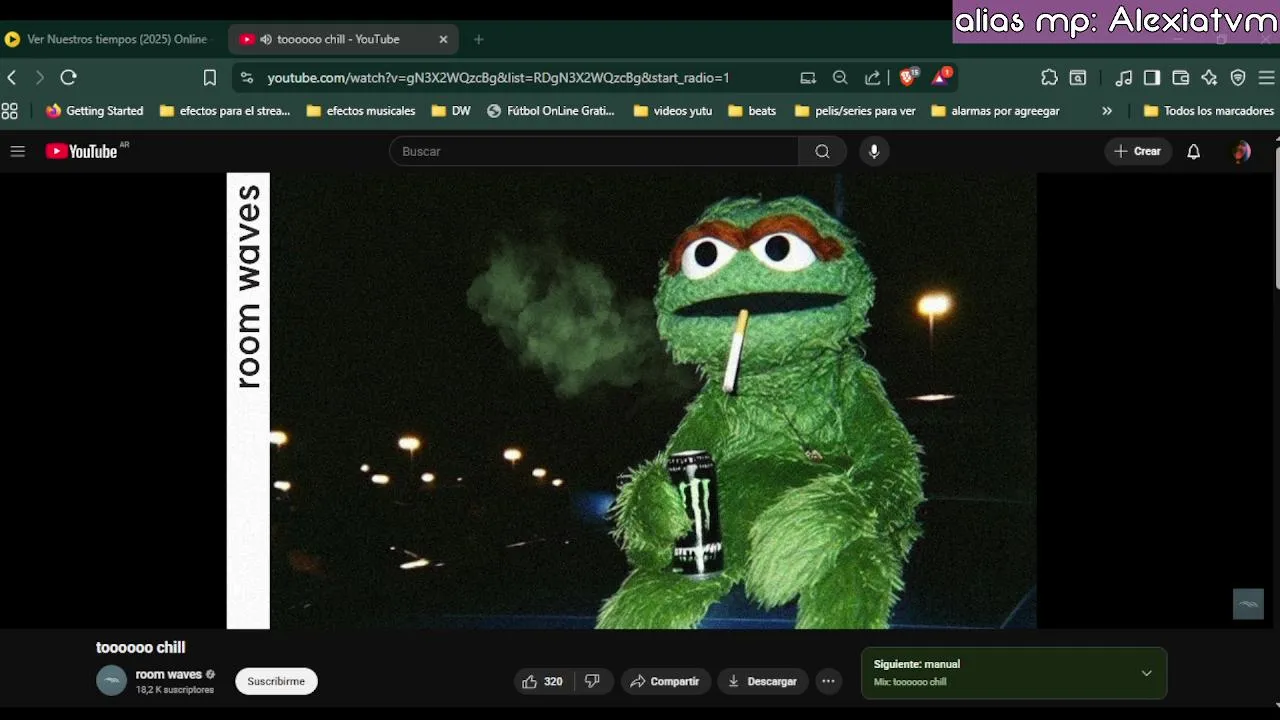The height and width of the screenshot is (720, 1280).
Task: Open the browser main hamburger menu
Action: pos(1266,77)
